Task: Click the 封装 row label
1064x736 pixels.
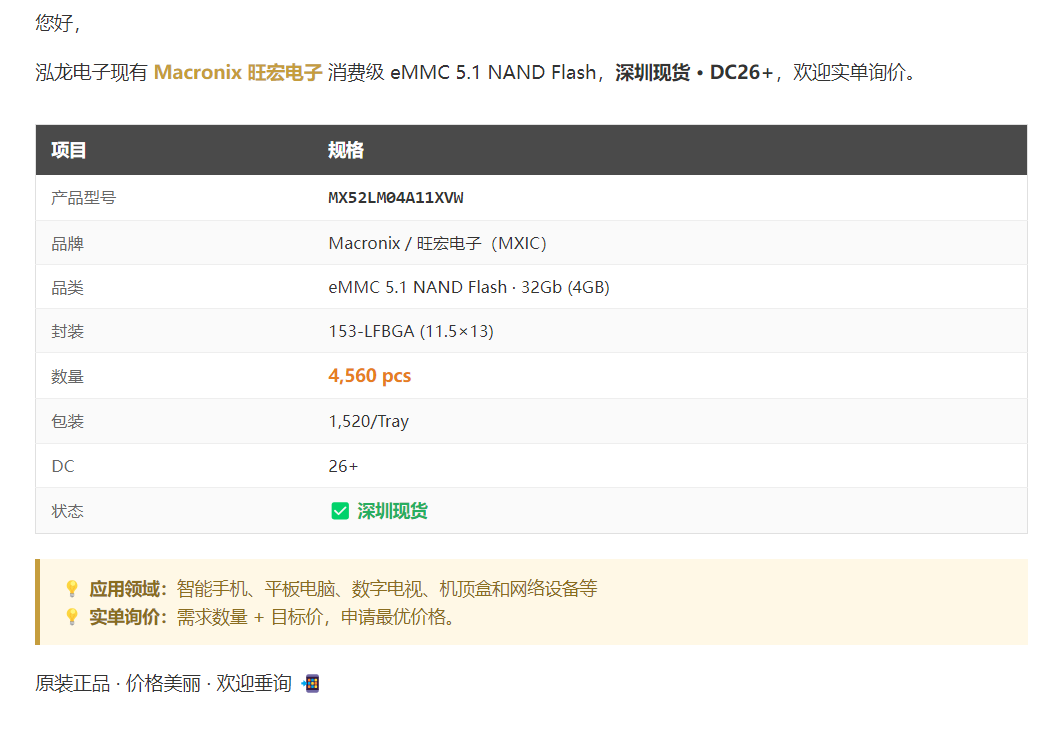Action: pyautogui.click(x=67, y=332)
